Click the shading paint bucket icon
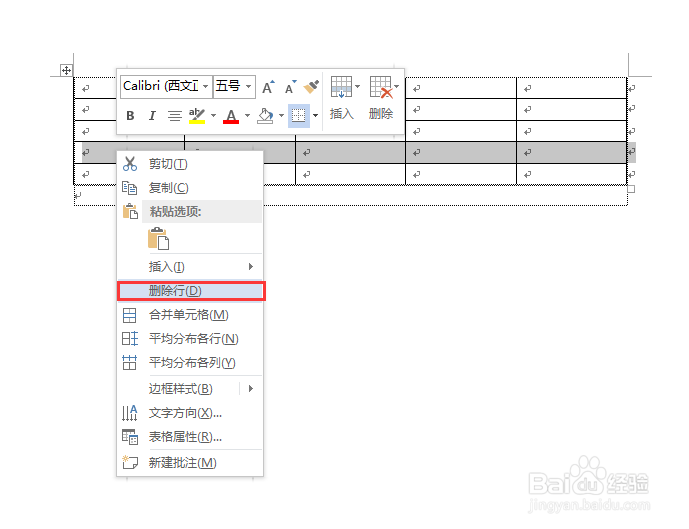Image resolution: width=689 pixels, height=529 pixels. tap(265, 116)
